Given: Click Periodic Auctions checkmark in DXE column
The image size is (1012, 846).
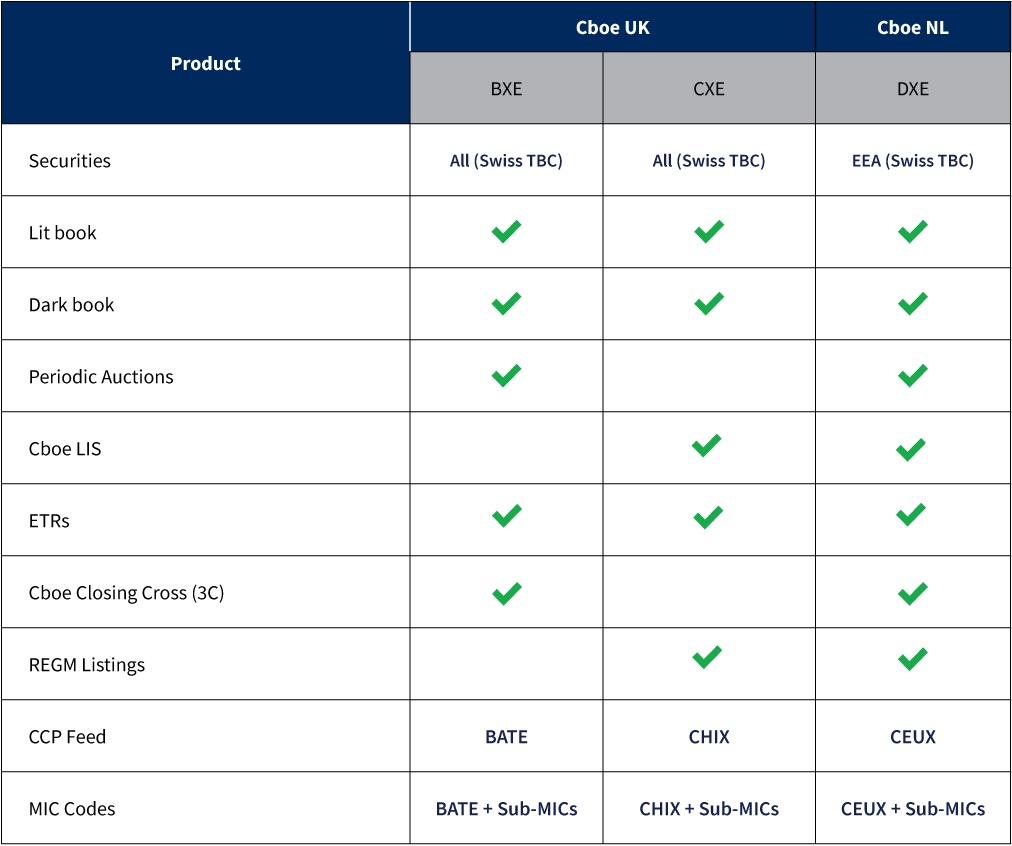Looking at the screenshot, I should (x=912, y=376).
